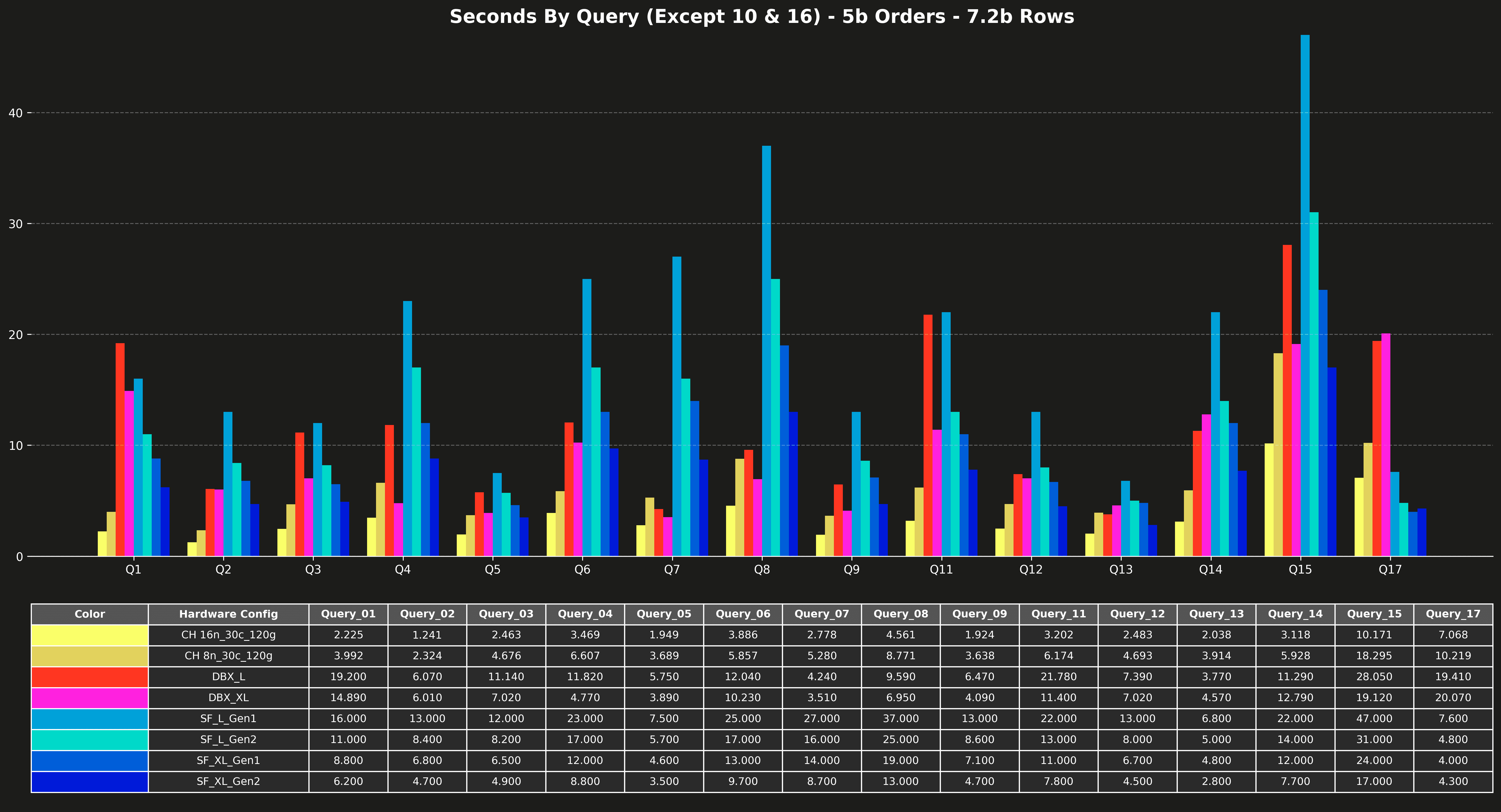Select the SF_L_Gen1 row label
The image size is (1501, 812).
(x=229, y=719)
